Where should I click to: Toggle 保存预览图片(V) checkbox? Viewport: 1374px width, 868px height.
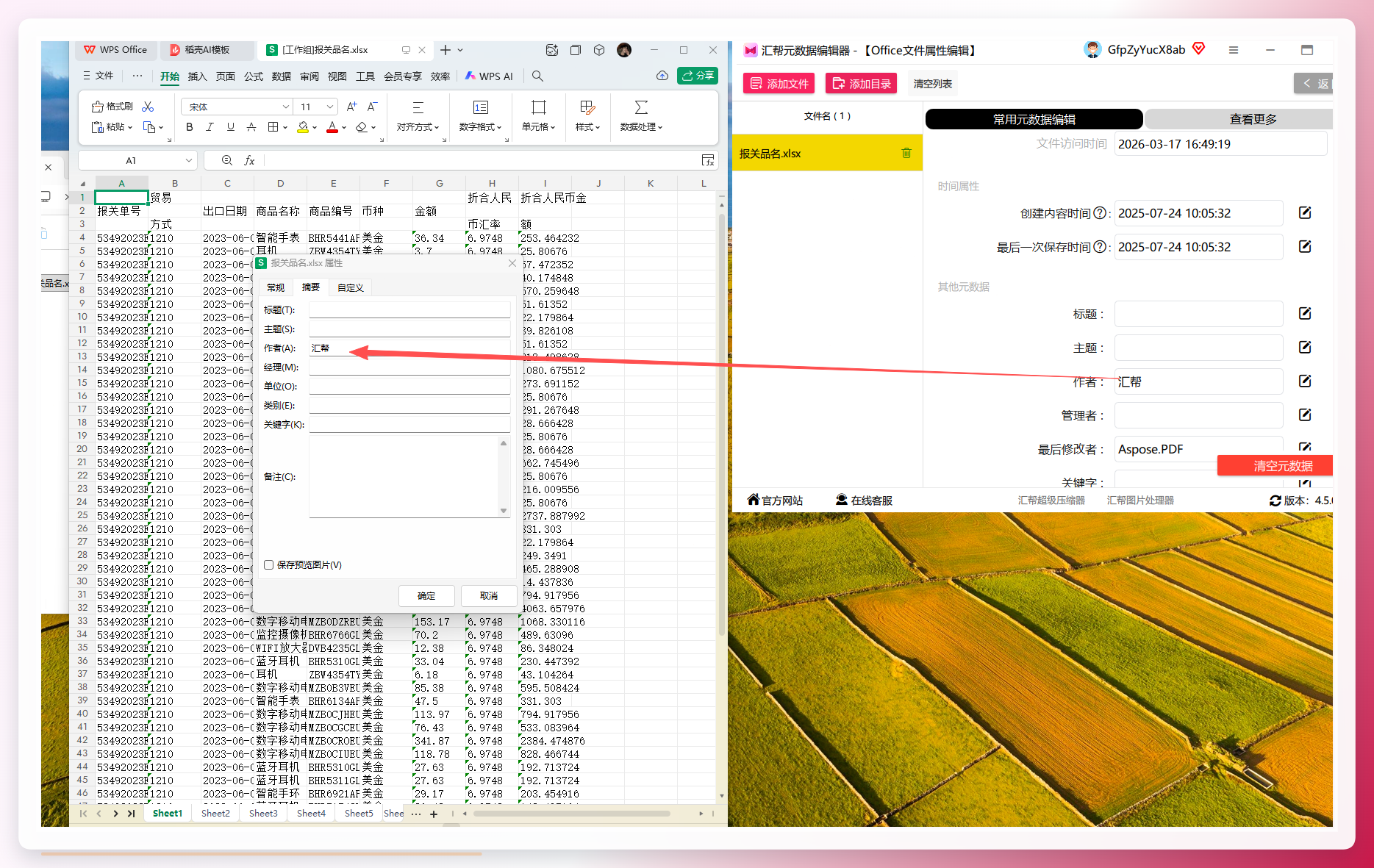[x=269, y=565]
